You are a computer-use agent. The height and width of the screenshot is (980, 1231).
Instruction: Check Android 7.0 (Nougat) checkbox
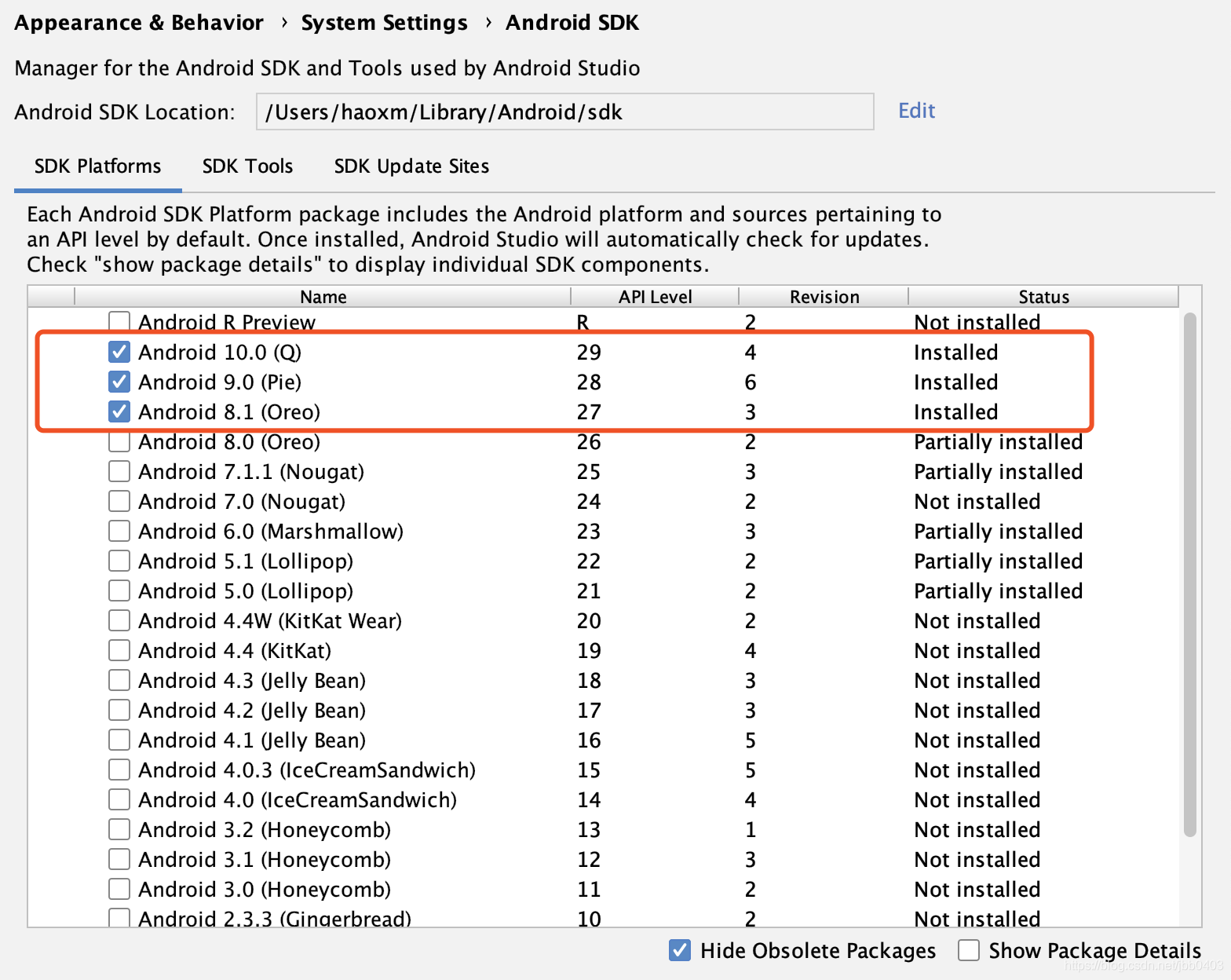tap(119, 501)
